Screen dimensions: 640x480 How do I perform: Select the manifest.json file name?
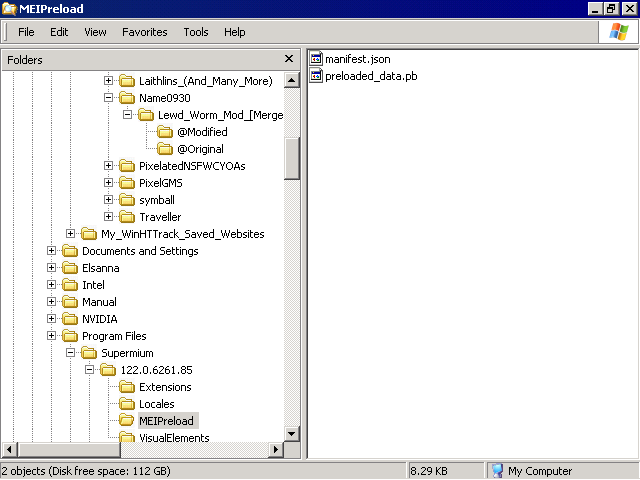(x=358, y=59)
